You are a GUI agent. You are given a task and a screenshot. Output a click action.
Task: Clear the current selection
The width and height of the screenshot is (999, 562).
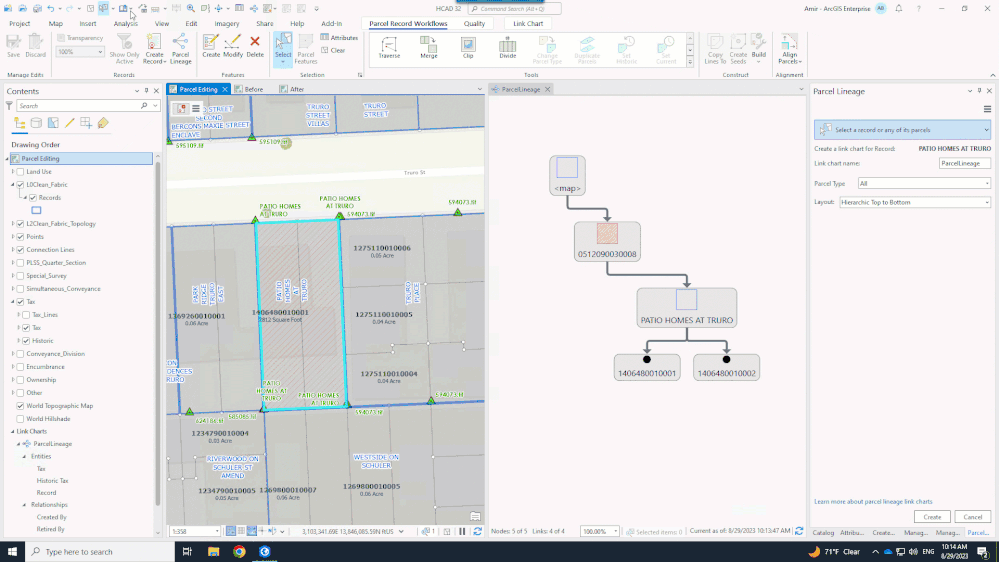click(x=333, y=50)
